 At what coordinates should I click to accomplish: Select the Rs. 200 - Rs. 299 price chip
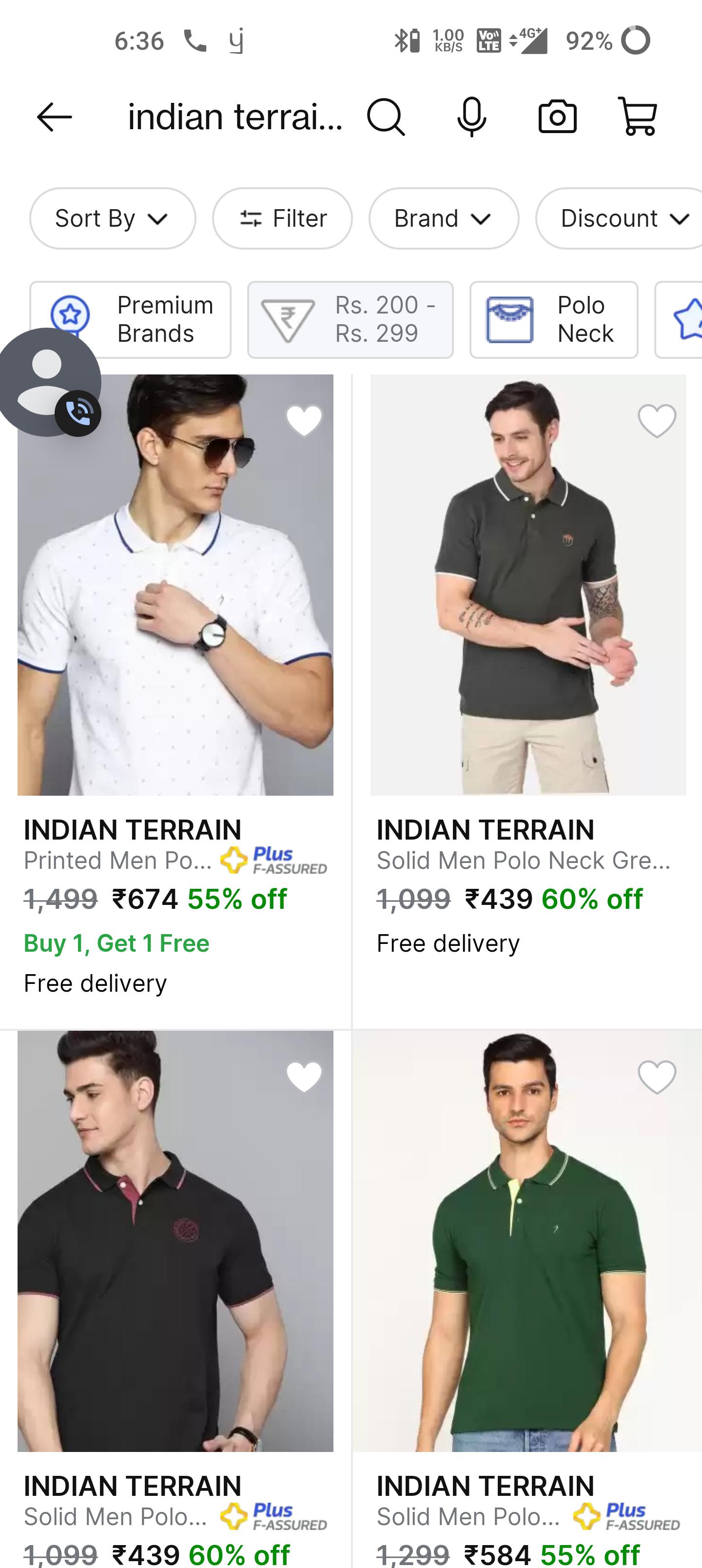(351, 319)
